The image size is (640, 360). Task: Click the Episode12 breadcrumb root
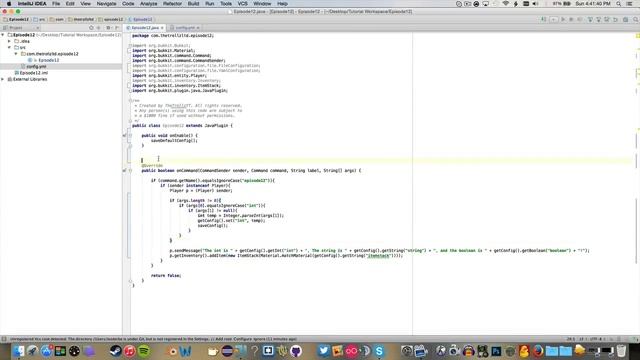click(x=16, y=19)
